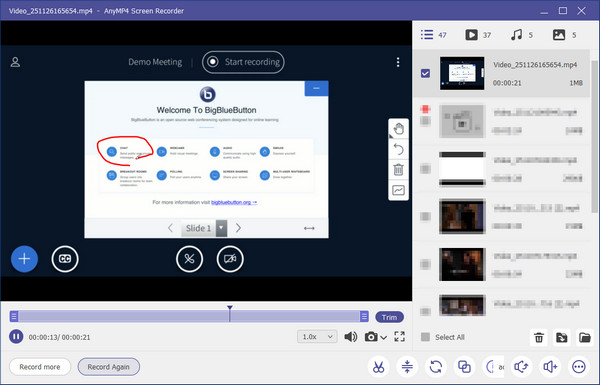Click the trim end handle on the timeline
The height and width of the screenshot is (385, 600).
(x=364, y=316)
